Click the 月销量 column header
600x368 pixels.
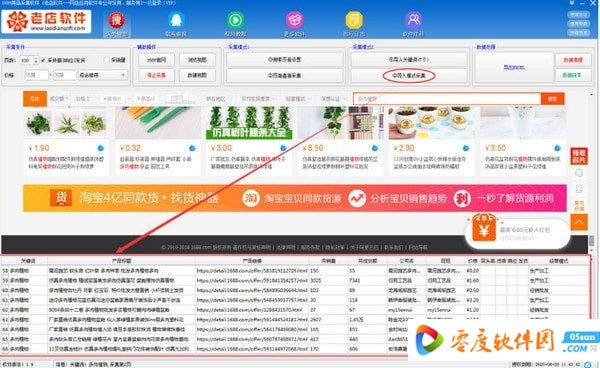[328, 261]
